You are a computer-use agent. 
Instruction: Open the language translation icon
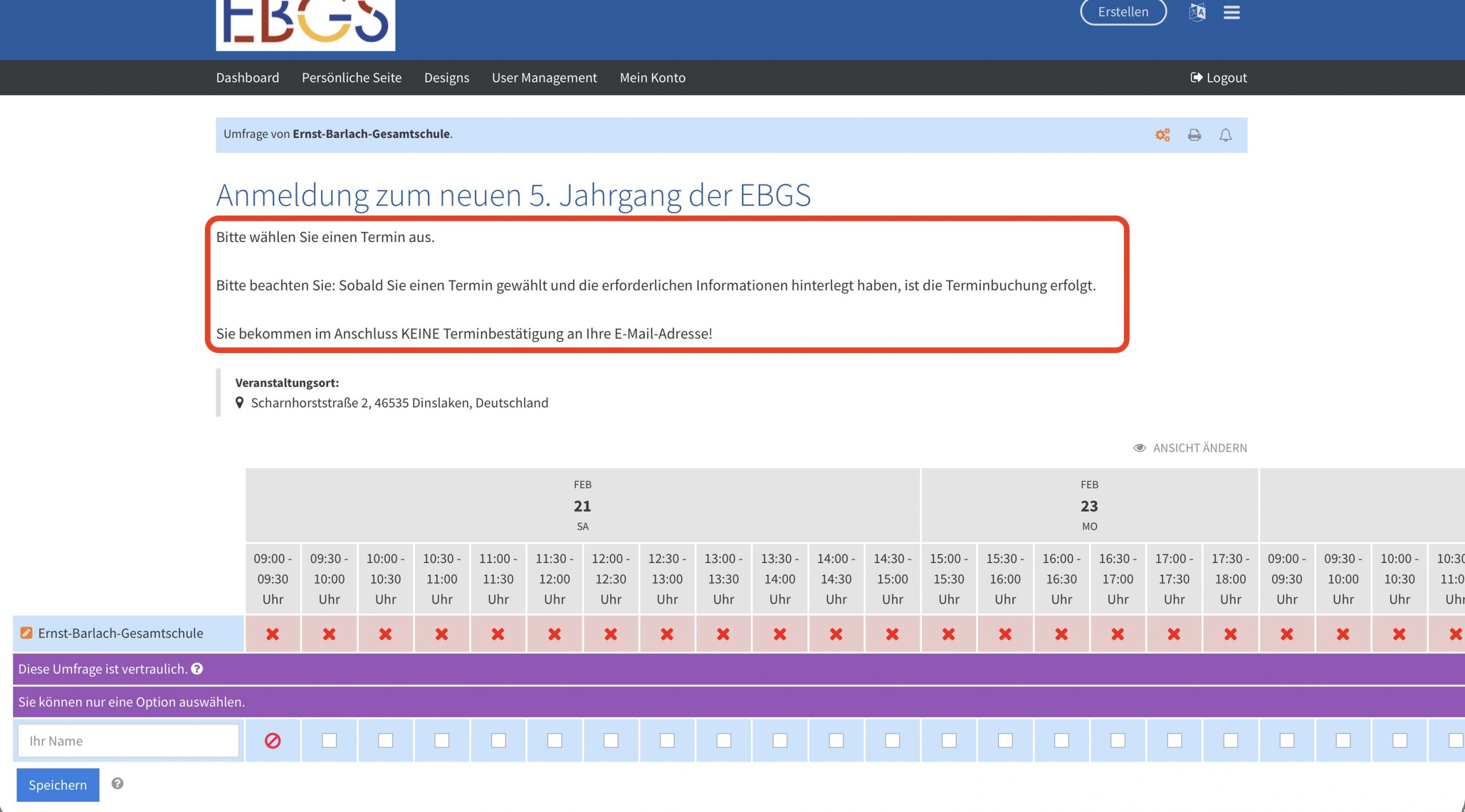tap(1197, 12)
